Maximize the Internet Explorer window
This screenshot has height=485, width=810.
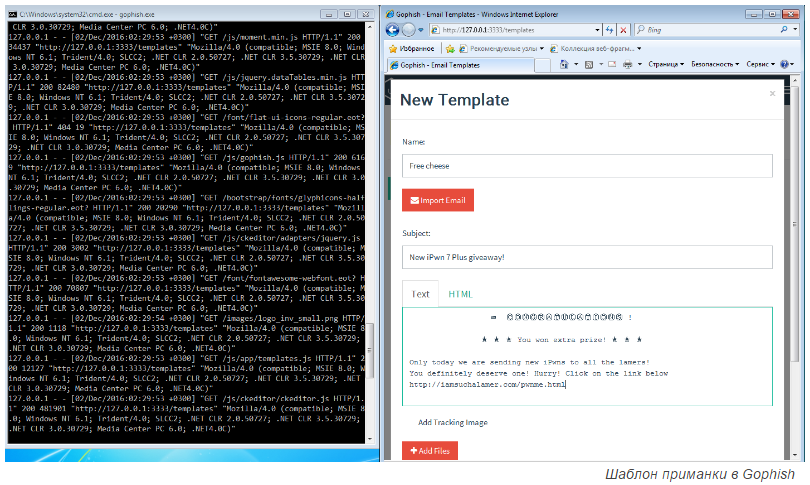pos(771,14)
